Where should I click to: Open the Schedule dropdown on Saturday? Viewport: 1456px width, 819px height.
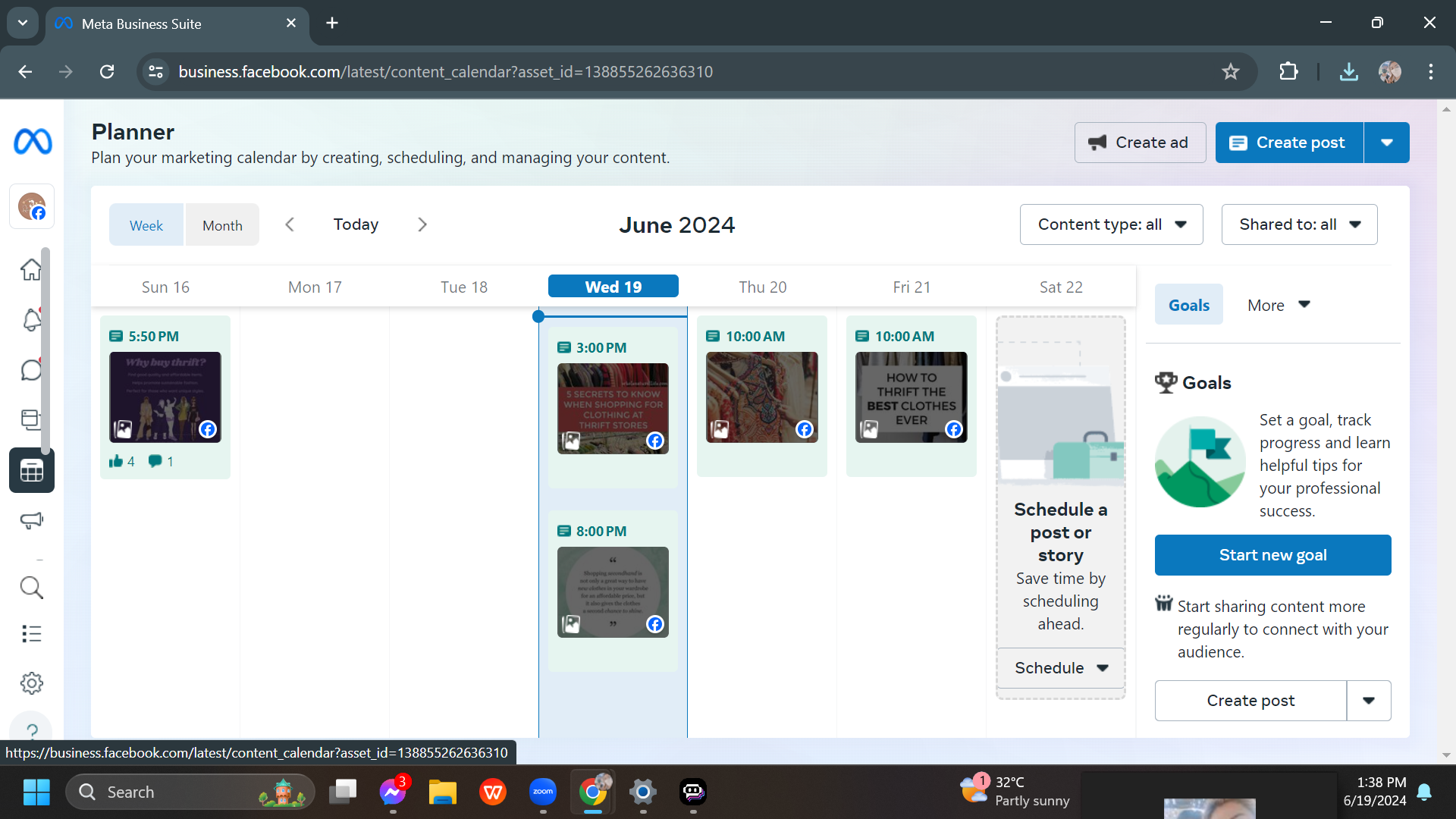tap(1060, 668)
